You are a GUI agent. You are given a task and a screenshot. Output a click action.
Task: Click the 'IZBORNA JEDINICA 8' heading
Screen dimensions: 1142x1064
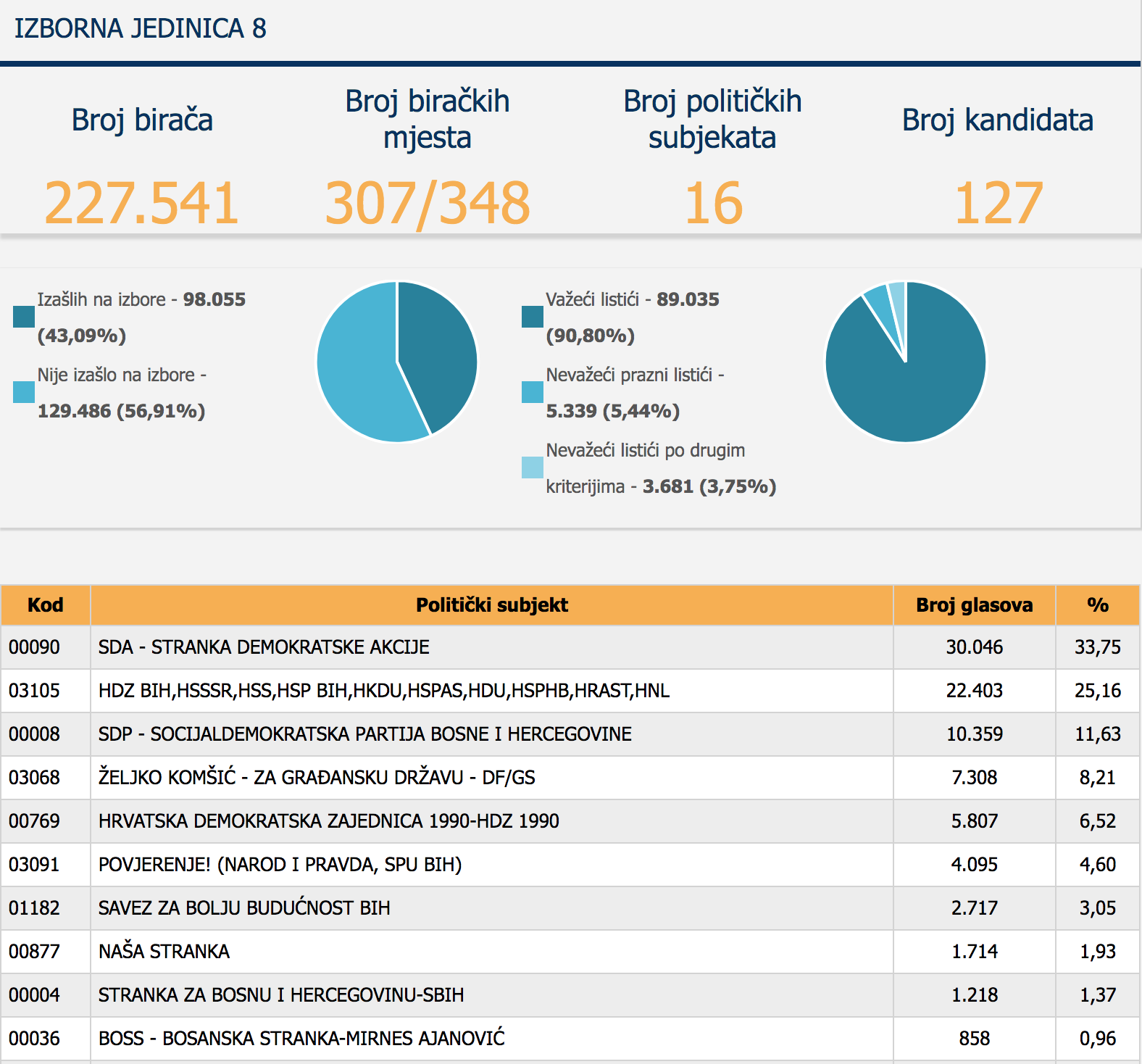click(141, 29)
